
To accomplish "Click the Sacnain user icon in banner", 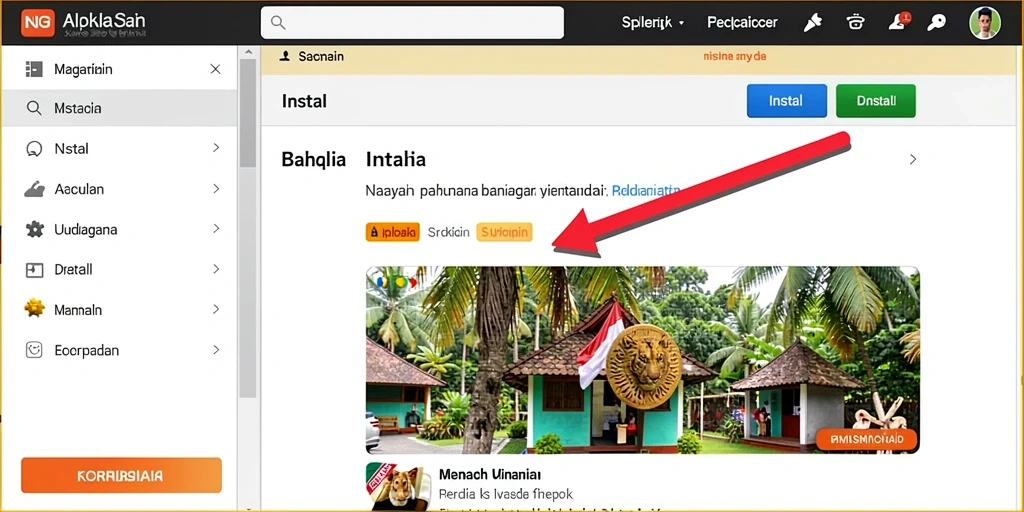I will [x=284, y=57].
